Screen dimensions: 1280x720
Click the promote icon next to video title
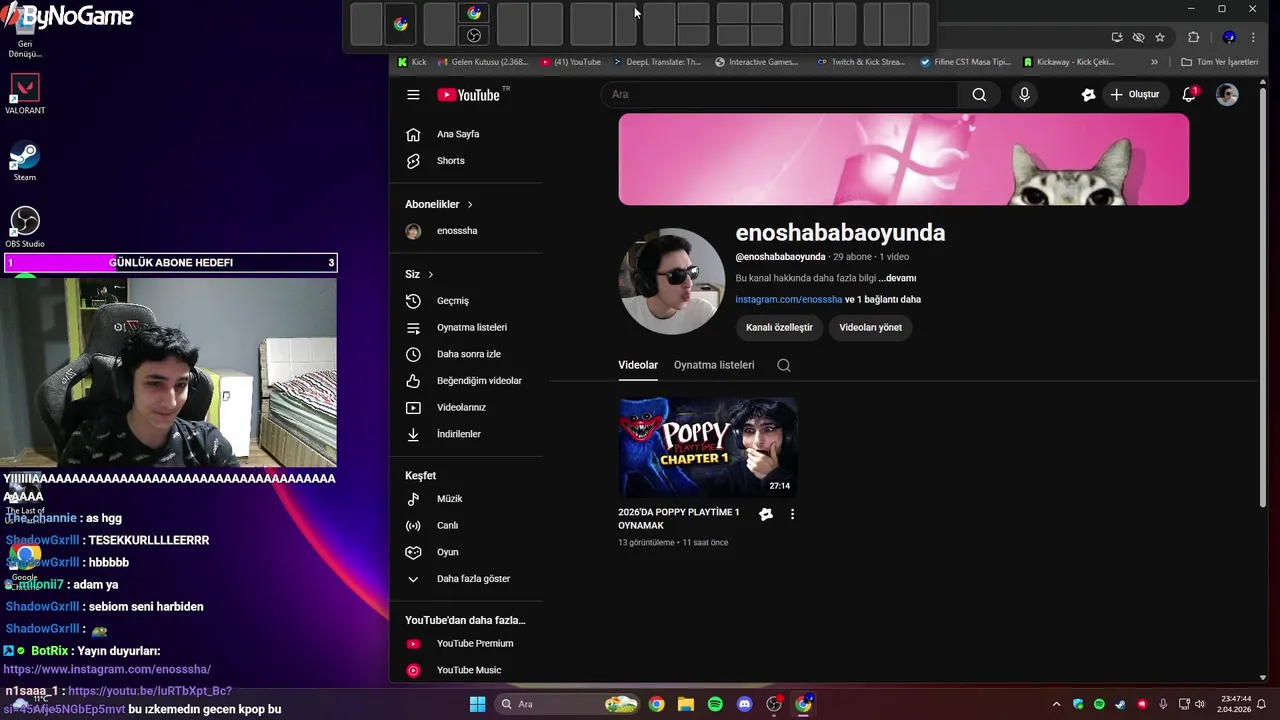pyautogui.click(x=766, y=514)
